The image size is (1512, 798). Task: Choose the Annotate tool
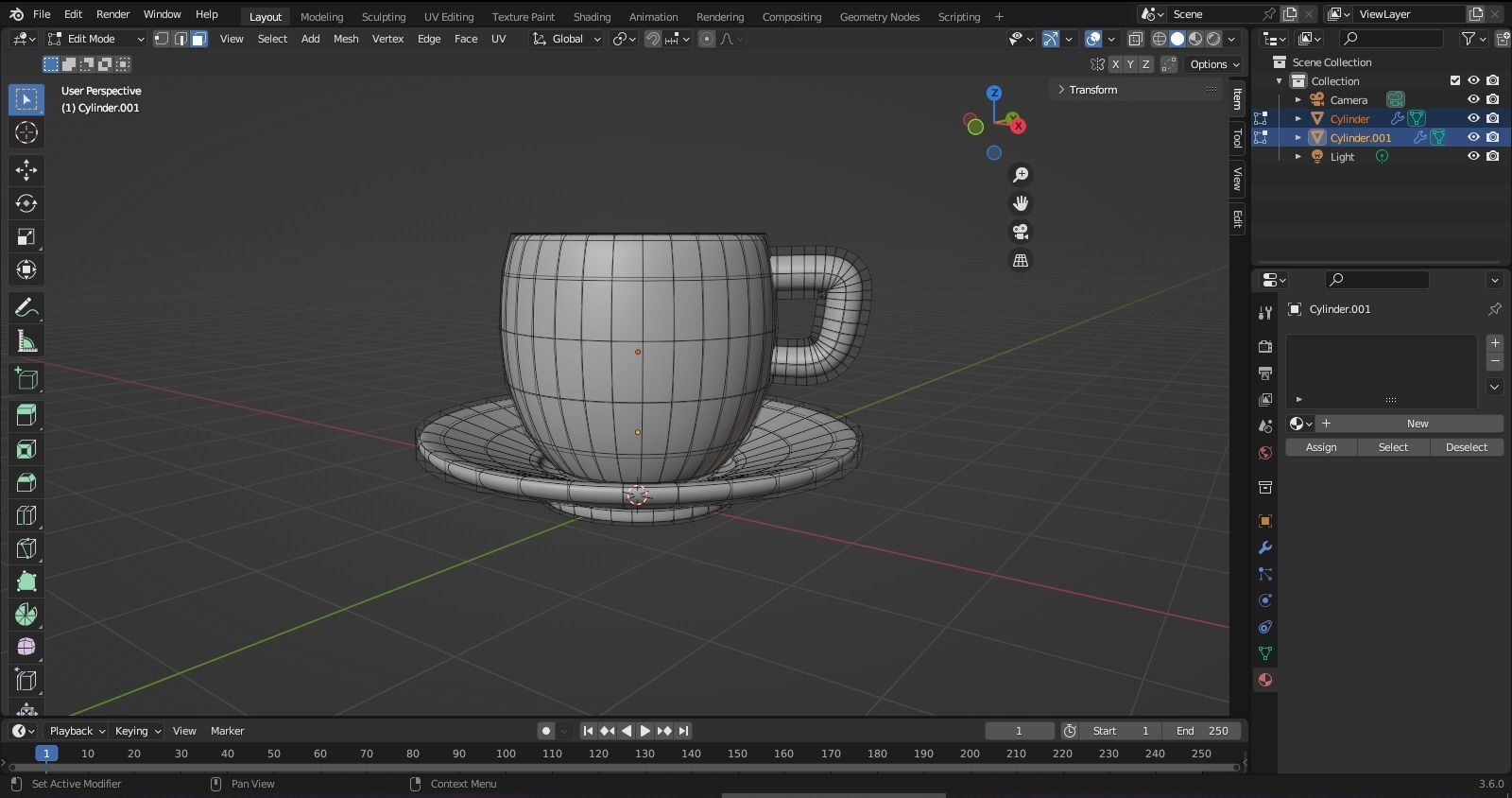[26, 308]
